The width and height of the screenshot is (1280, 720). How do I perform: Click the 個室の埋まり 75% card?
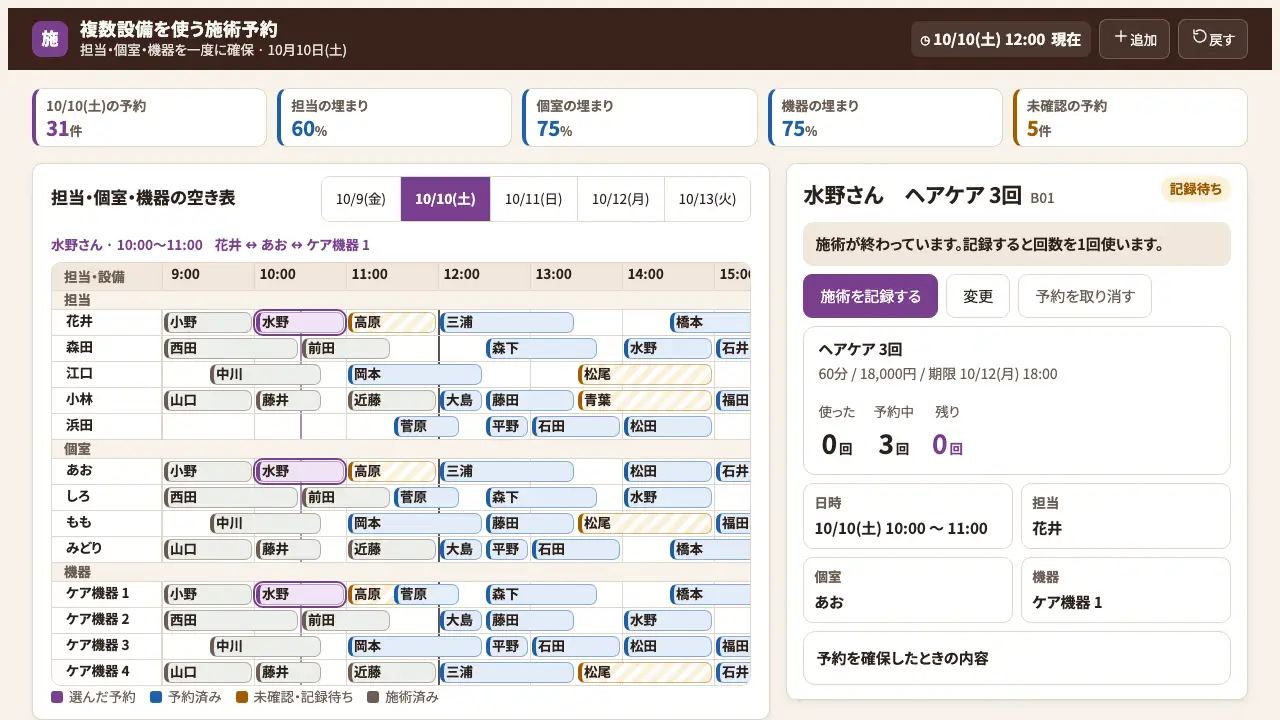point(640,118)
